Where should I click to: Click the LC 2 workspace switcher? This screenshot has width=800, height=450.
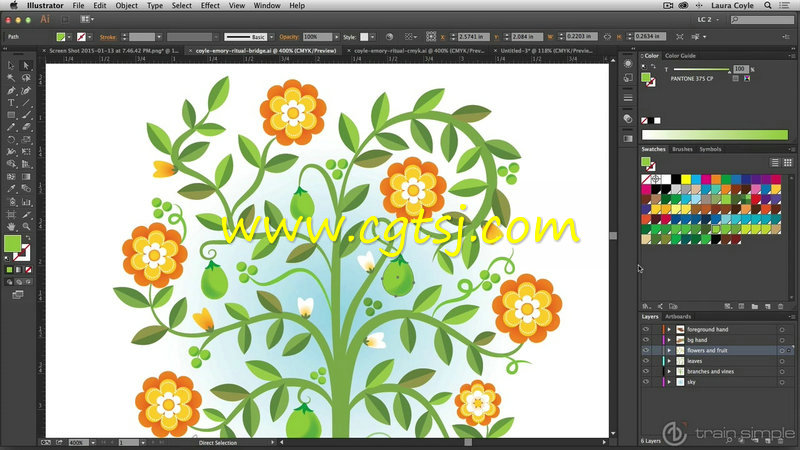click(708, 19)
